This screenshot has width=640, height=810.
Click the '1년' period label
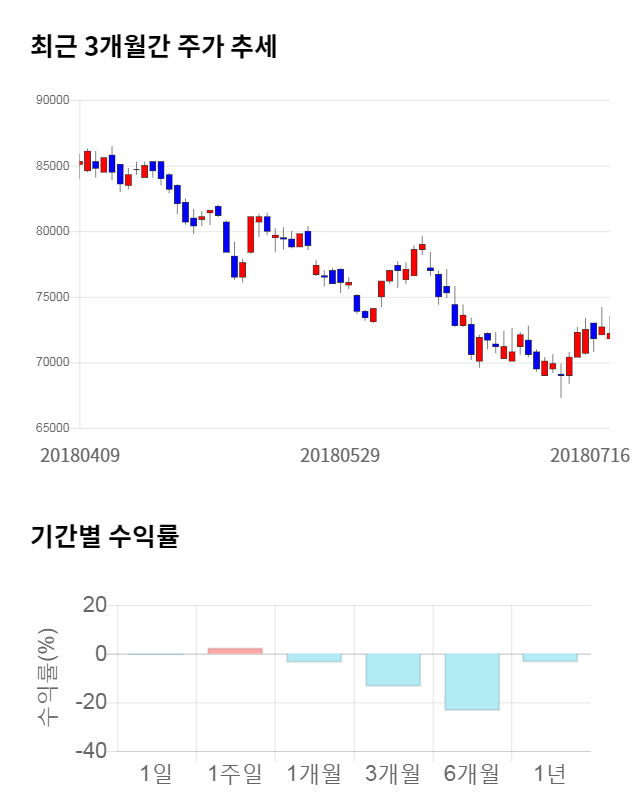550,773
